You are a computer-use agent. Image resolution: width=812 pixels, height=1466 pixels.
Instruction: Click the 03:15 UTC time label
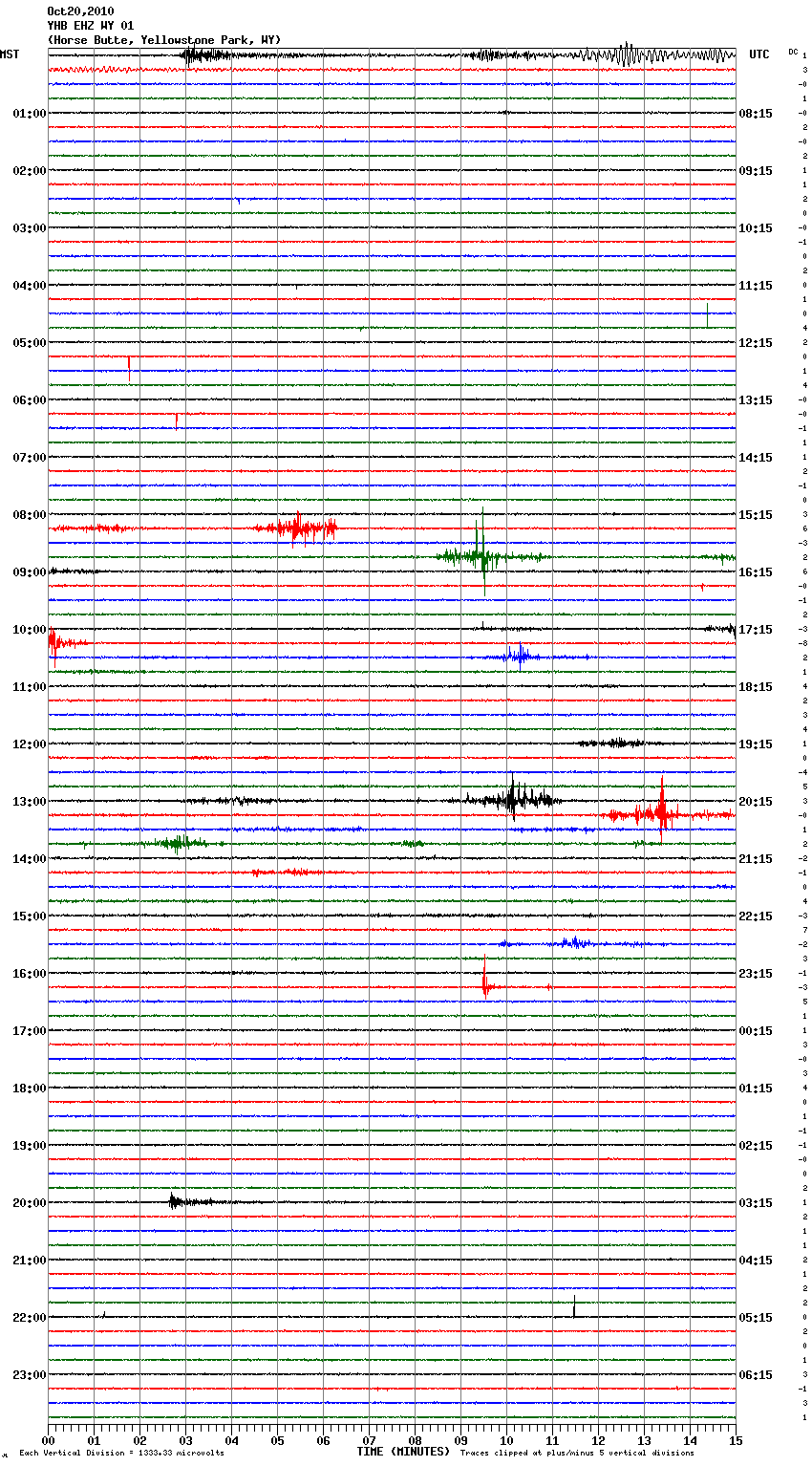[x=756, y=1203]
